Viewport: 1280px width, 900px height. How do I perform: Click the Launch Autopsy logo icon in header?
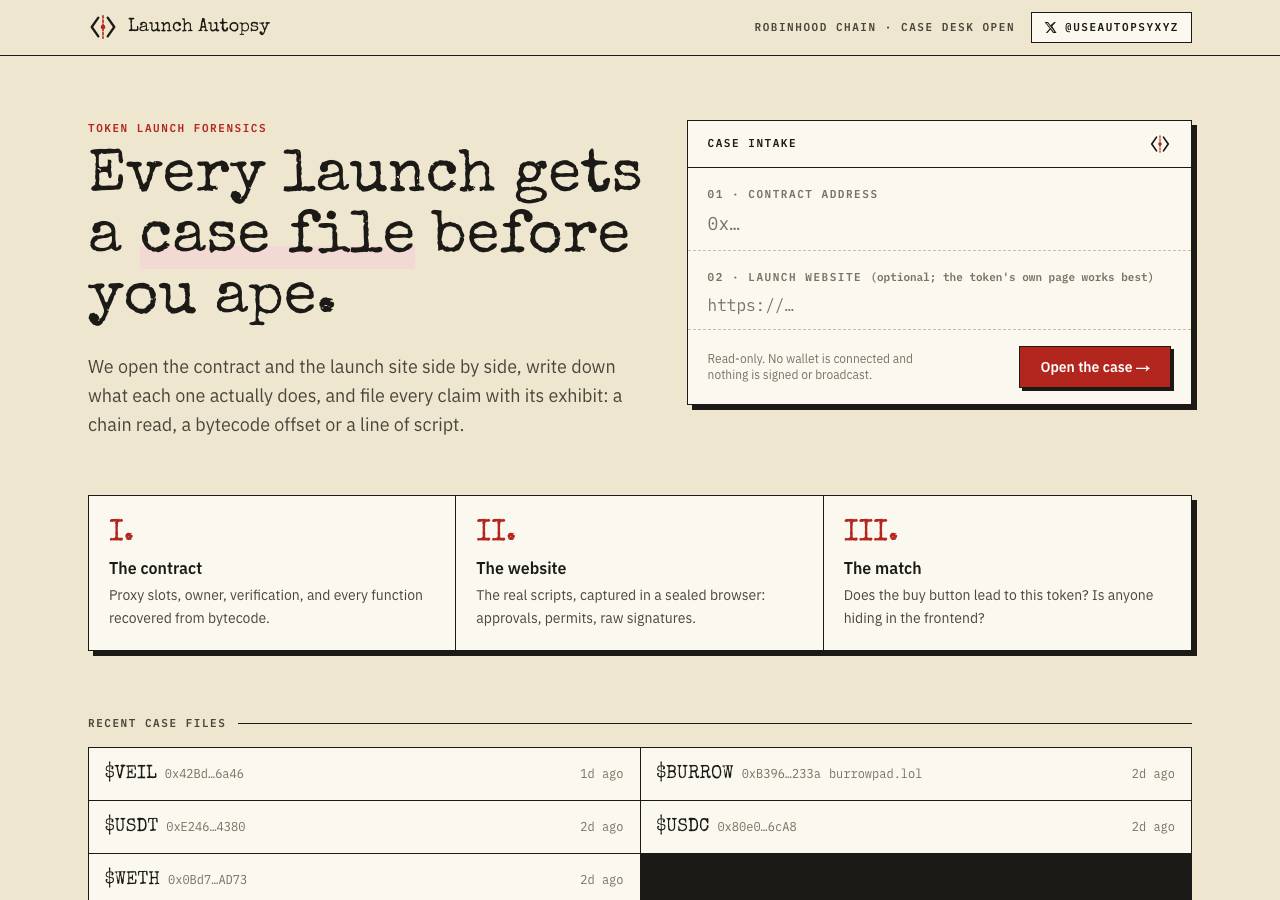(102, 27)
